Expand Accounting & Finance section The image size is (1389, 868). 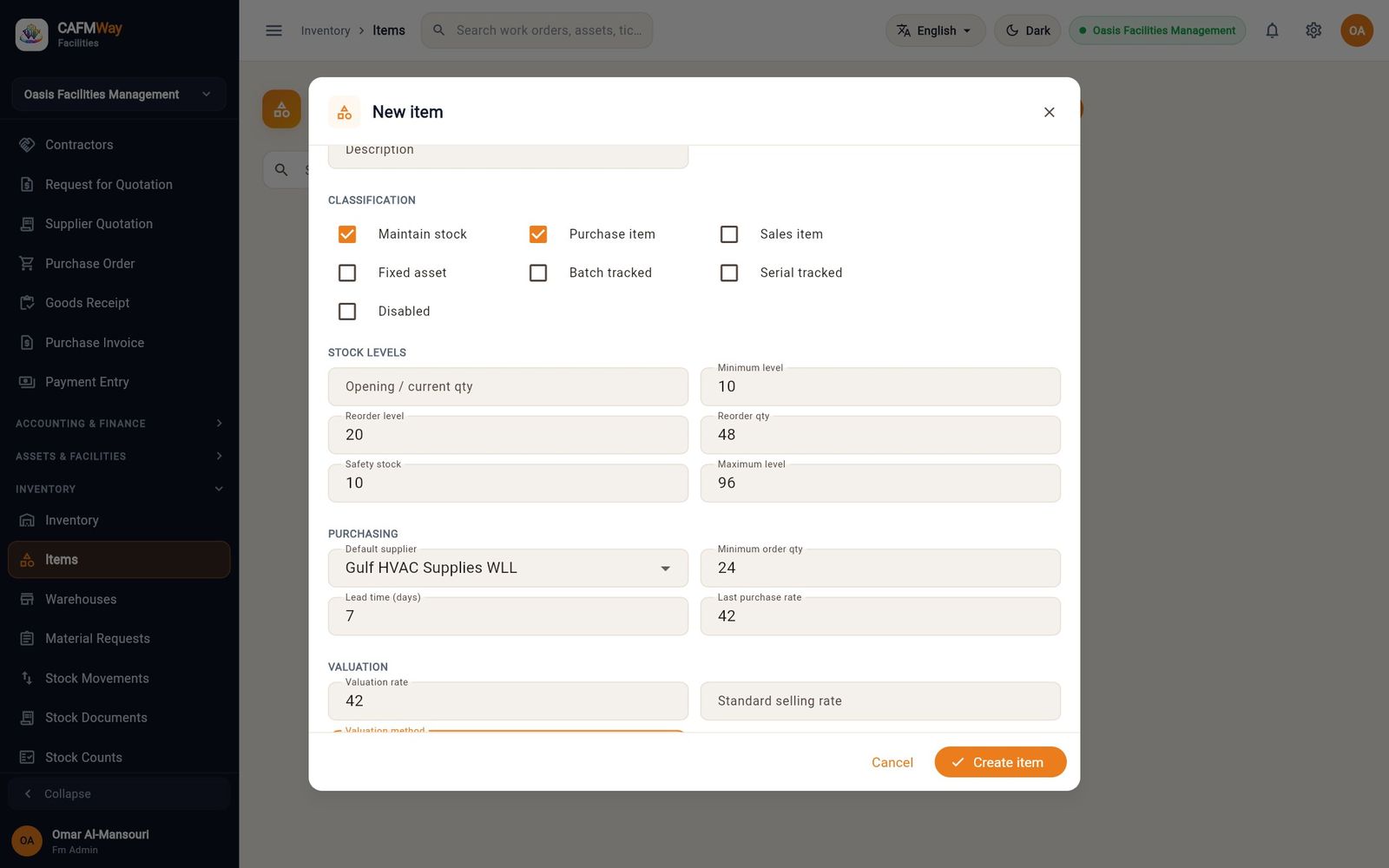point(119,424)
